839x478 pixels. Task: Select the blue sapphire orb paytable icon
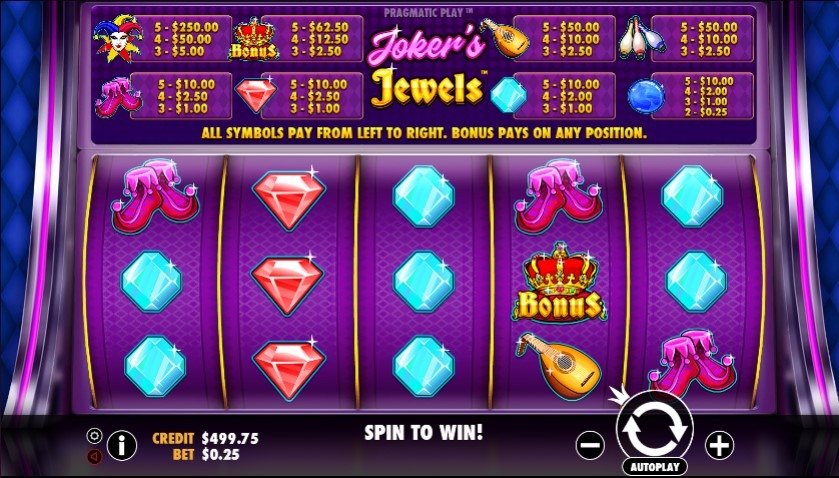point(646,96)
